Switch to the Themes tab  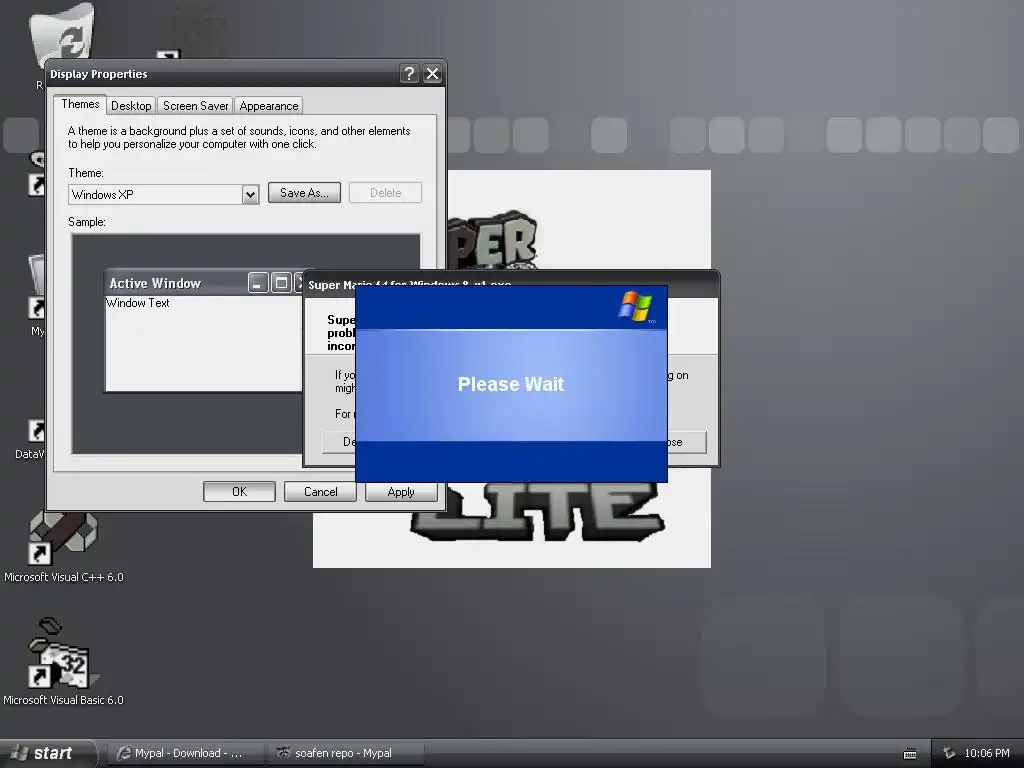point(80,104)
